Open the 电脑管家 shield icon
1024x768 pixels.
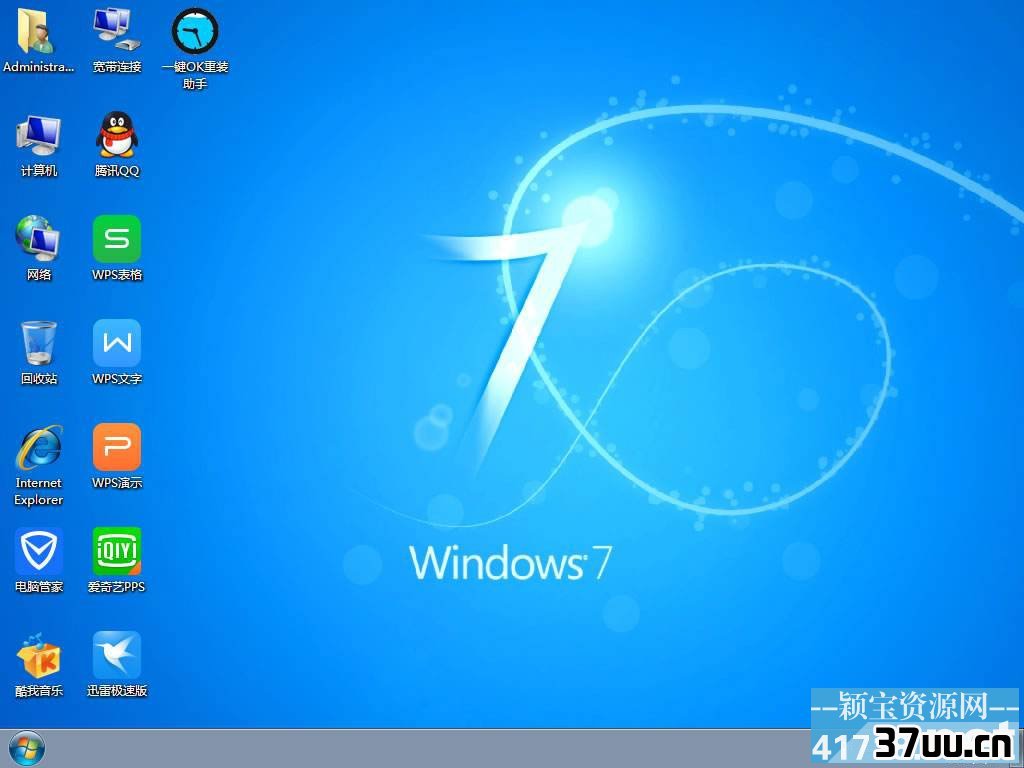(x=39, y=551)
